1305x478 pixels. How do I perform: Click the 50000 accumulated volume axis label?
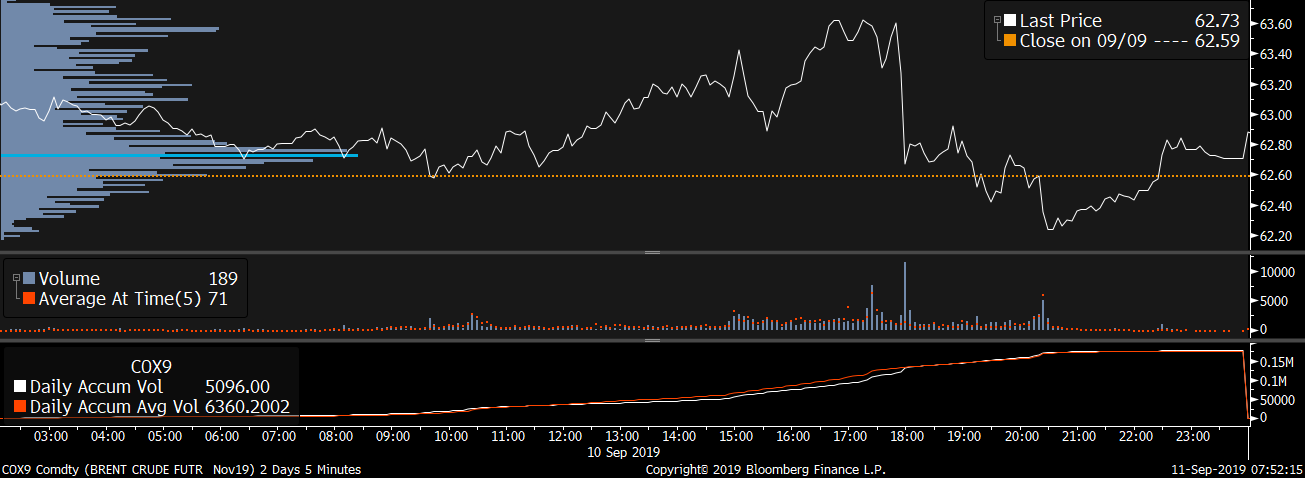1279,399
